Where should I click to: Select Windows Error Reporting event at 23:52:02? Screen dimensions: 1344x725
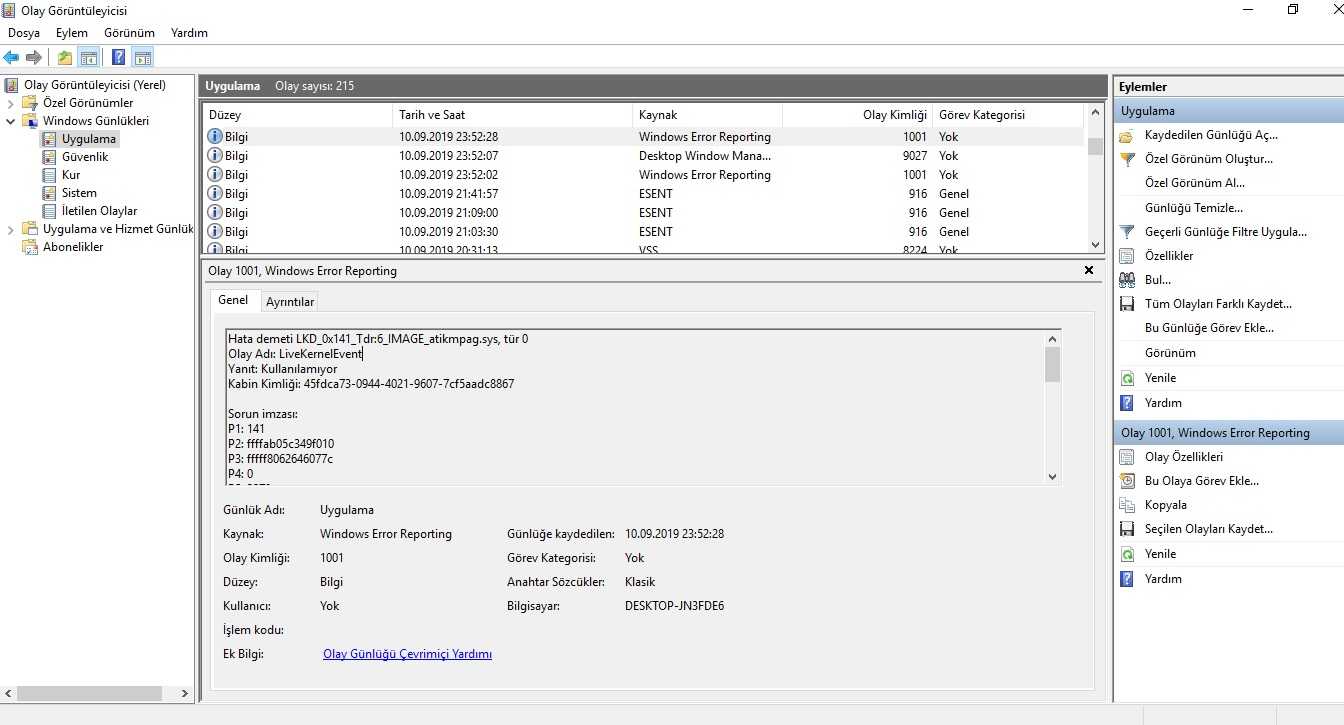[644, 175]
